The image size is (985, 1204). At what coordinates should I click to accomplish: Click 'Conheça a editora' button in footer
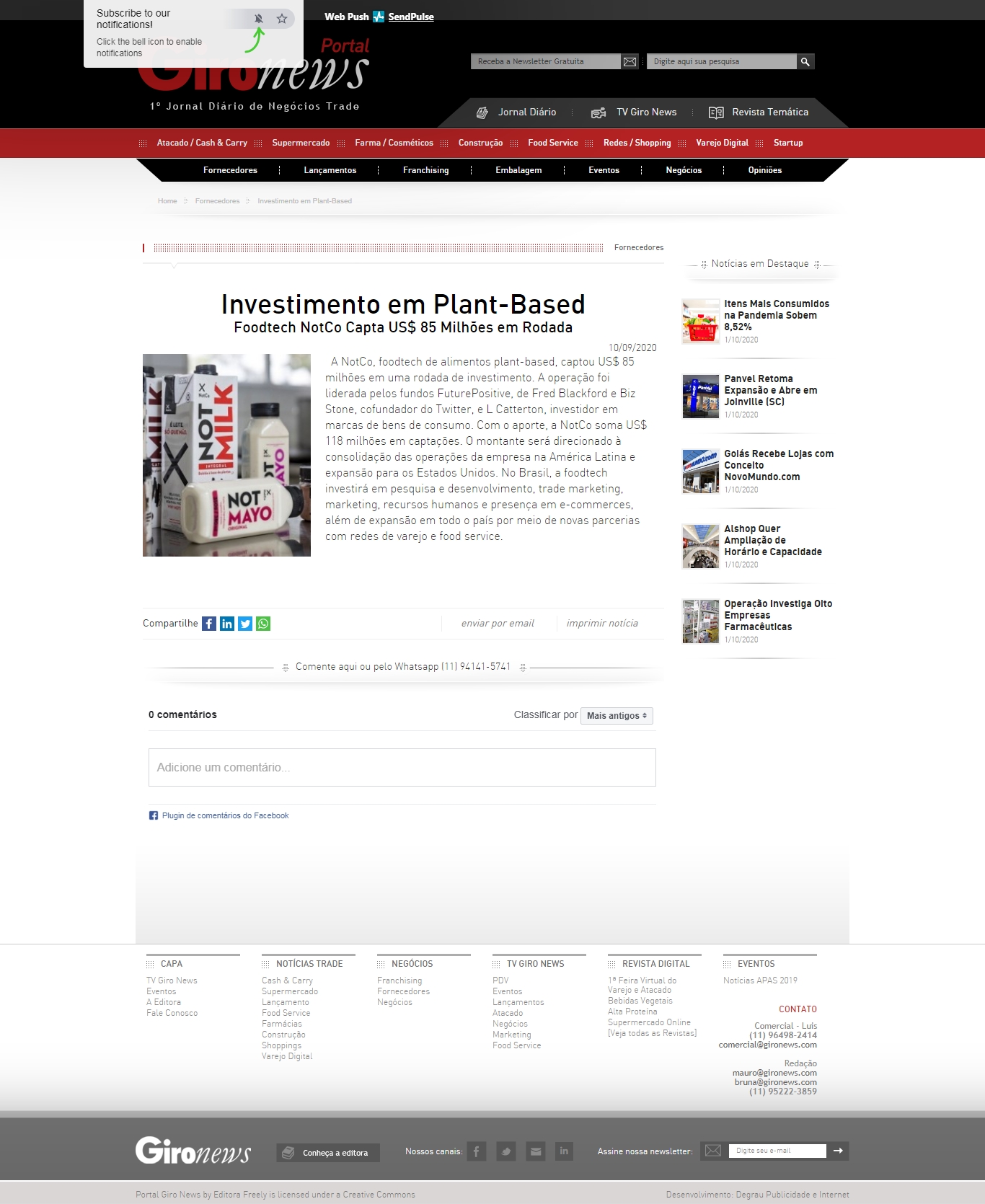(328, 1153)
